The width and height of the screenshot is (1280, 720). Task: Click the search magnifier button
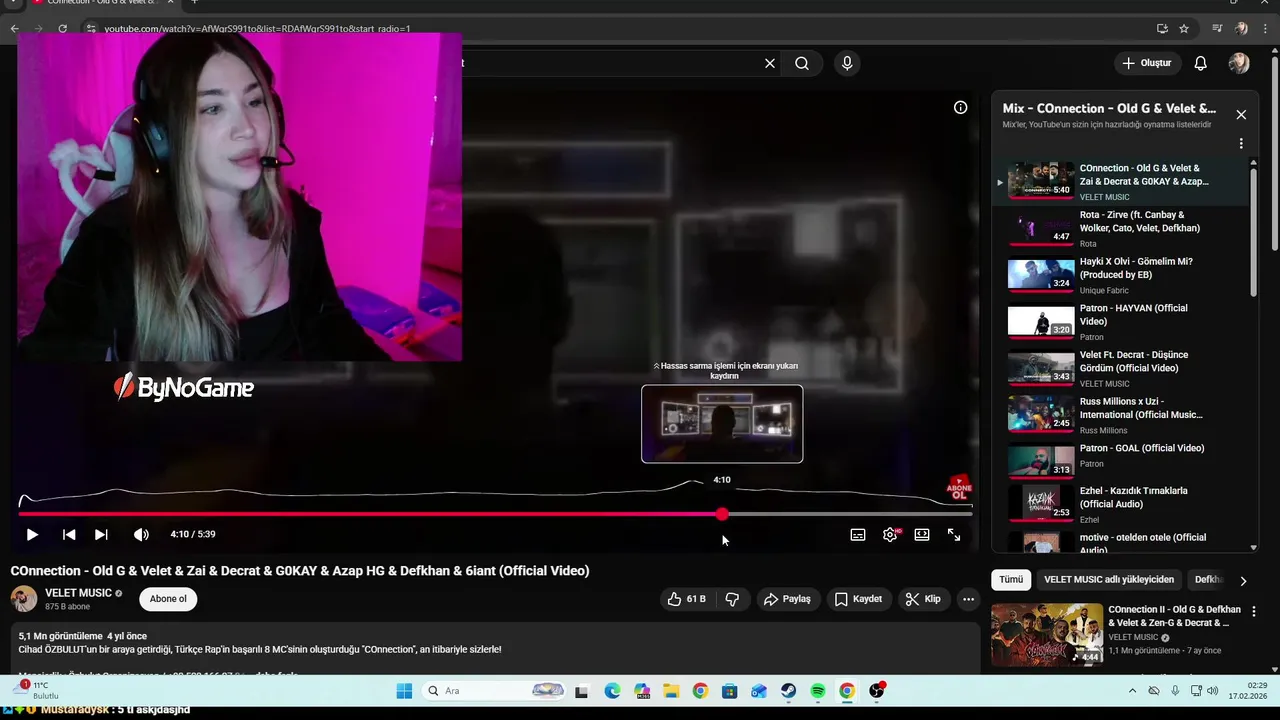click(802, 63)
